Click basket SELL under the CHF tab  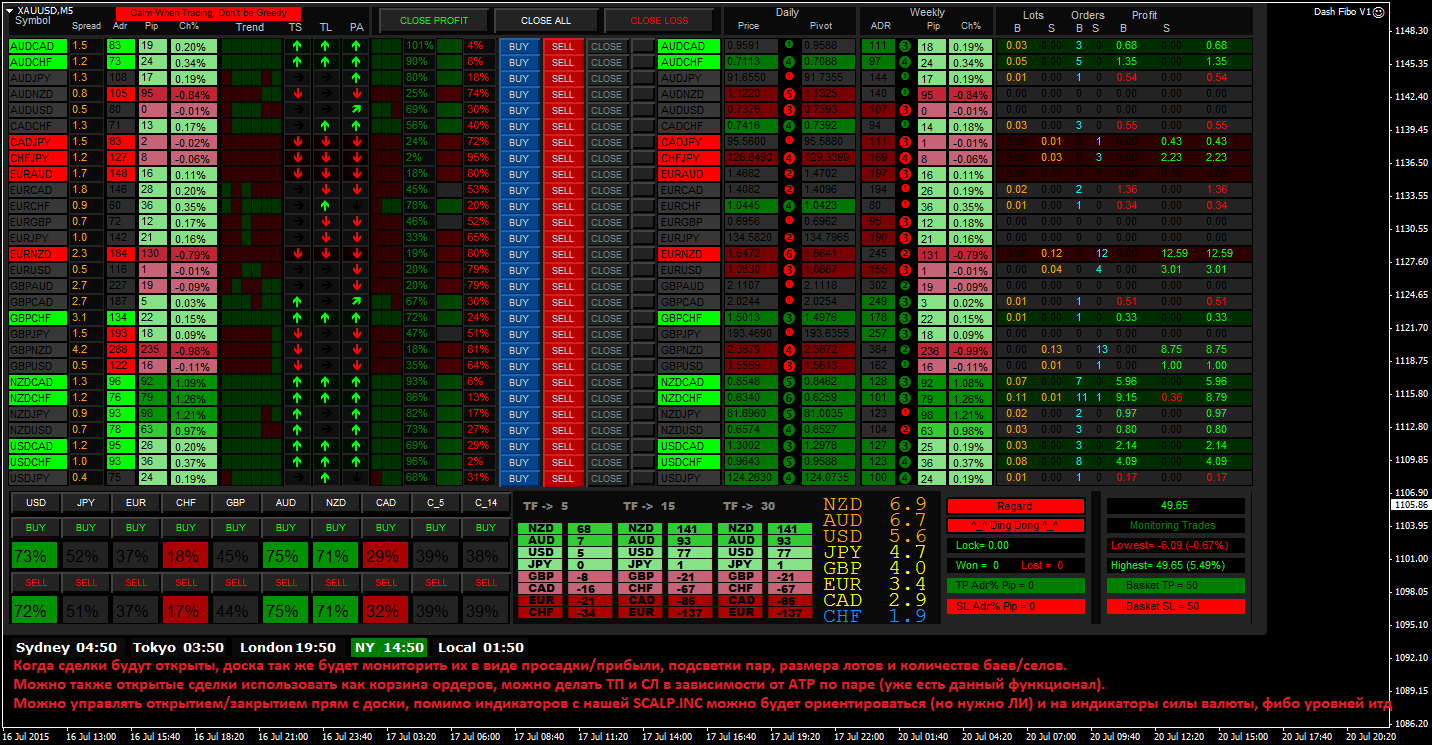[186, 582]
